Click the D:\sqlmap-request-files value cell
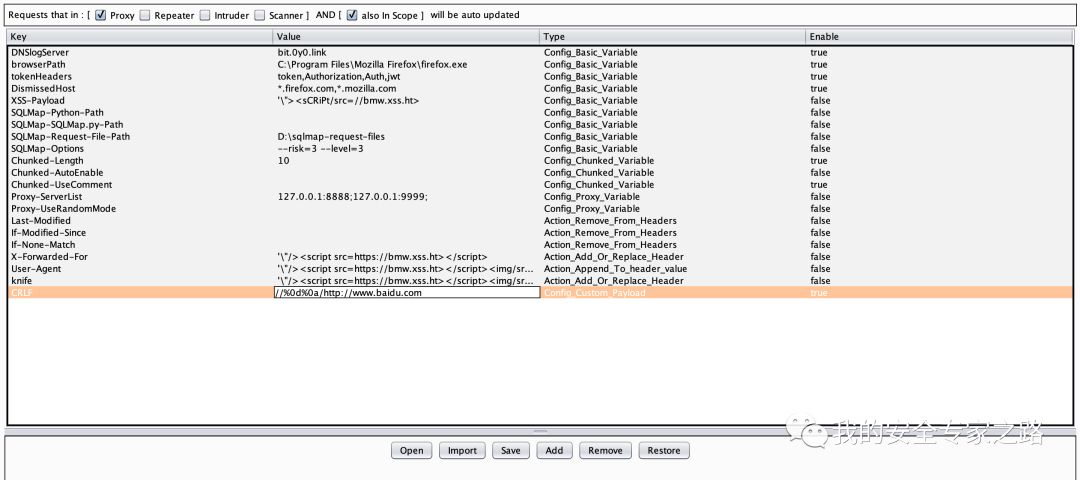 [x=406, y=136]
